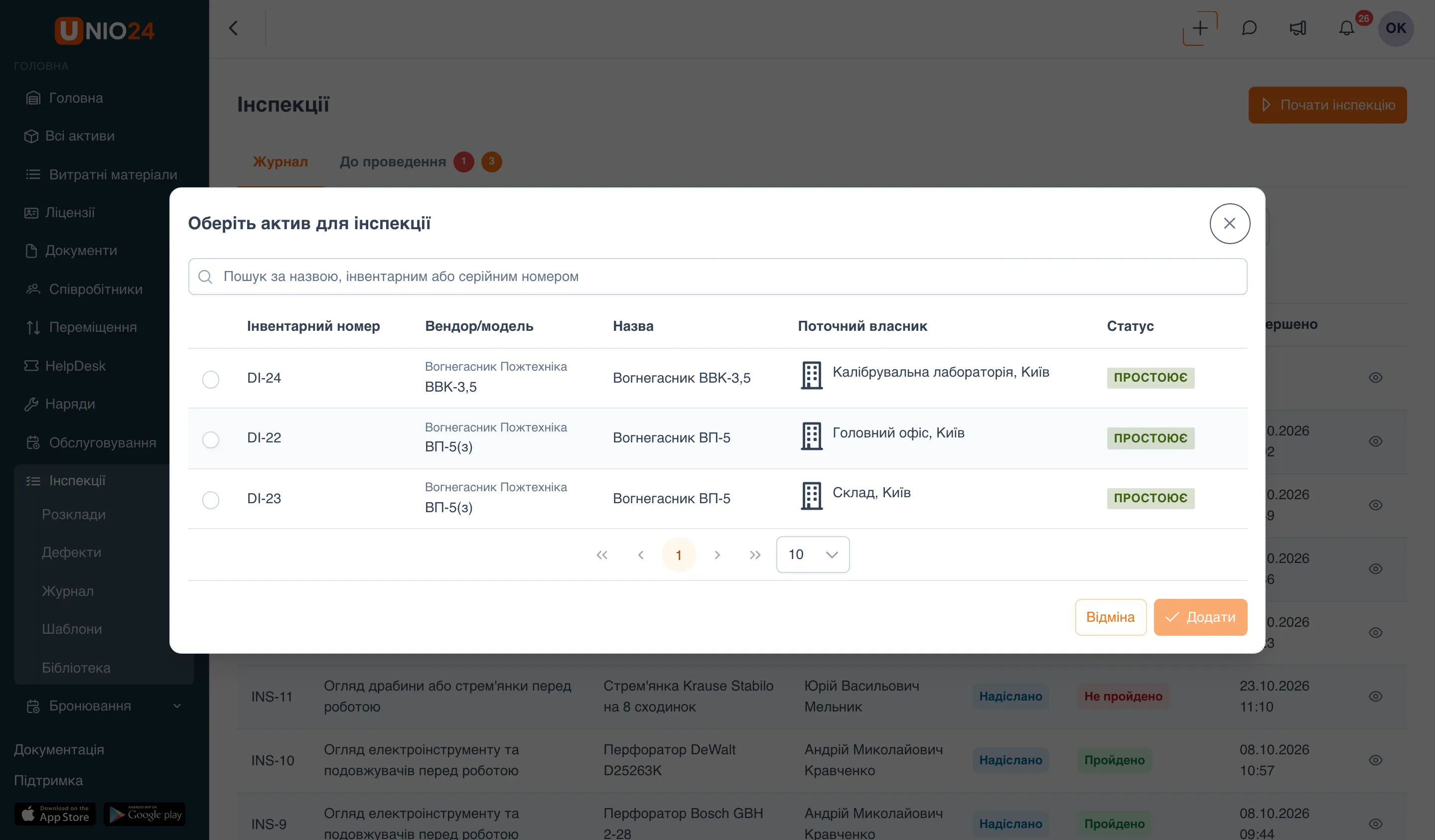View INS-9 inspection via eye icon

[x=1375, y=824]
